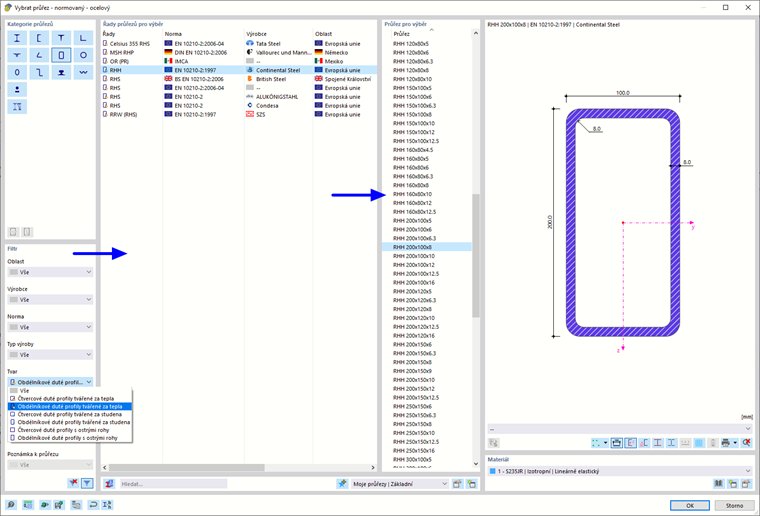The image size is (760, 516).
Task: Click the pin favorite icon beside Moje průřezy
Action: pos(342,484)
